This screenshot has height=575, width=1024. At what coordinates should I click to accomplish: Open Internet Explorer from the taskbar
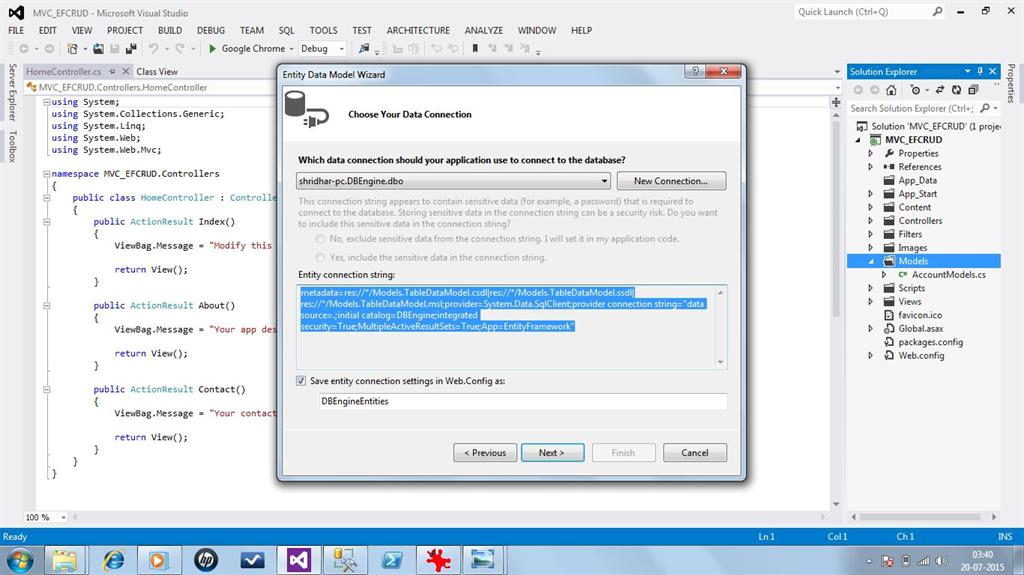click(x=114, y=560)
